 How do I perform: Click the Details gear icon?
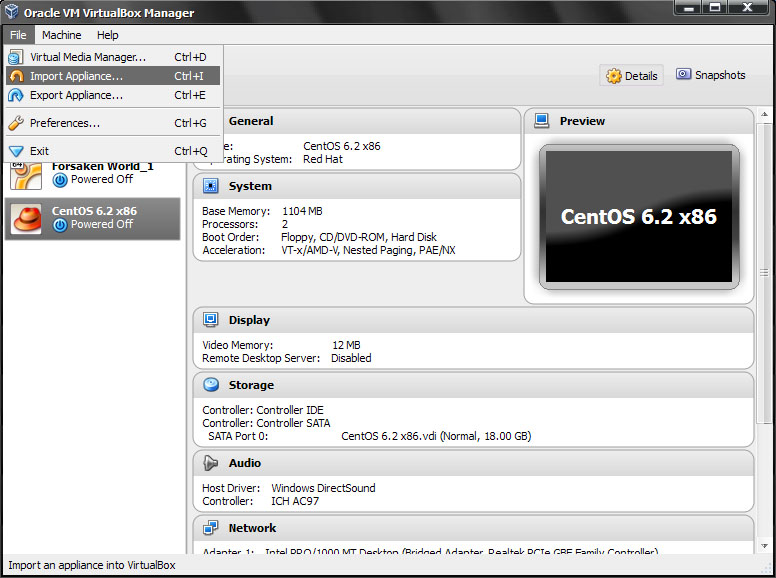coord(614,76)
